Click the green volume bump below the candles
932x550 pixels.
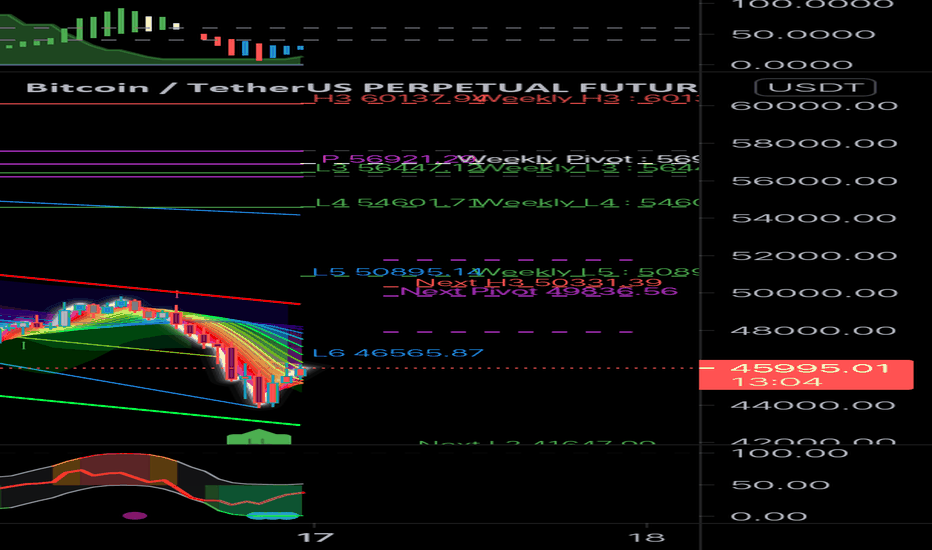coord(259,436)
